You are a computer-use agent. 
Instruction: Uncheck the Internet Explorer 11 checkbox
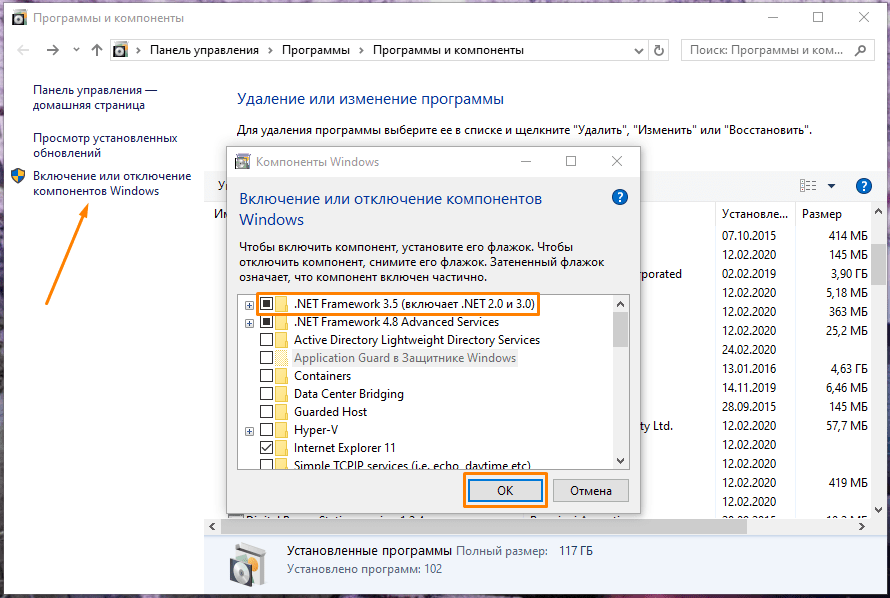pos(267,448)
